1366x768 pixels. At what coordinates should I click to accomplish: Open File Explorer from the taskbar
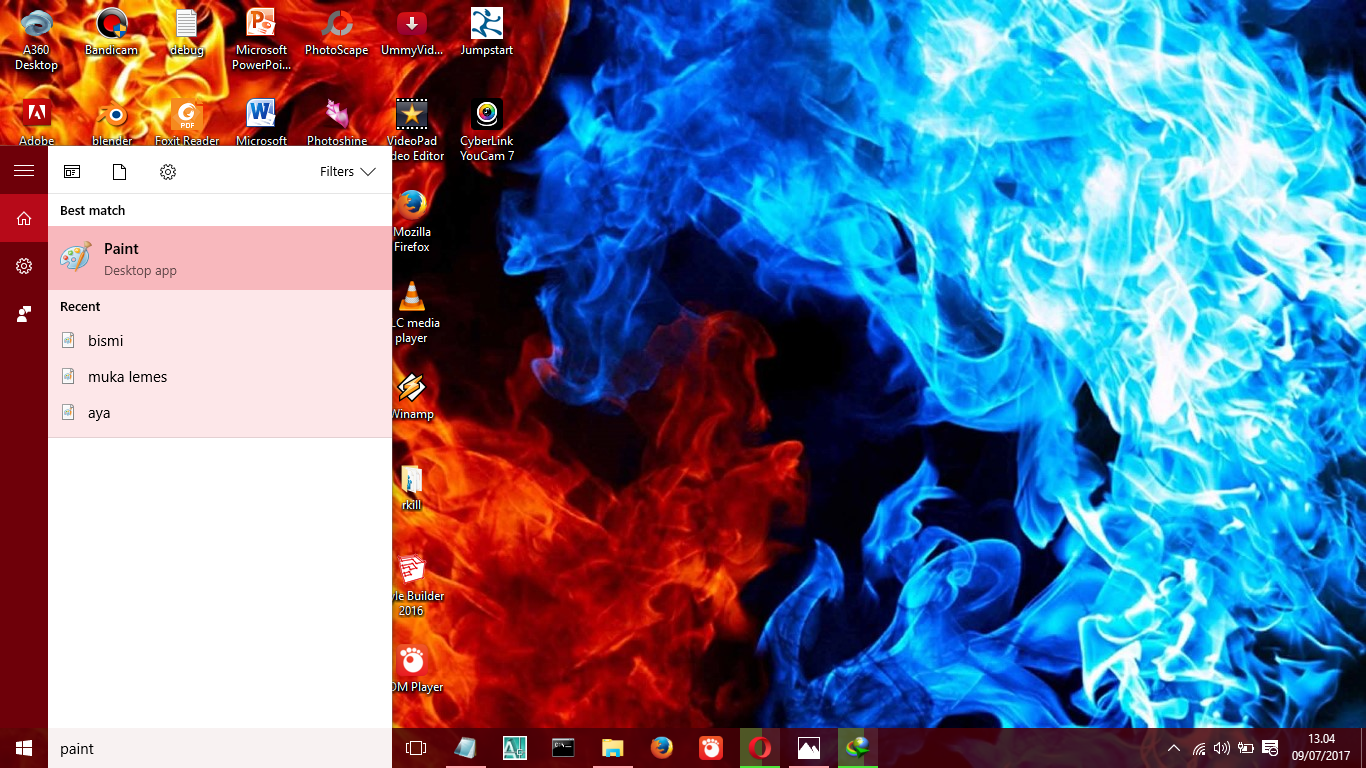[612, 748]
